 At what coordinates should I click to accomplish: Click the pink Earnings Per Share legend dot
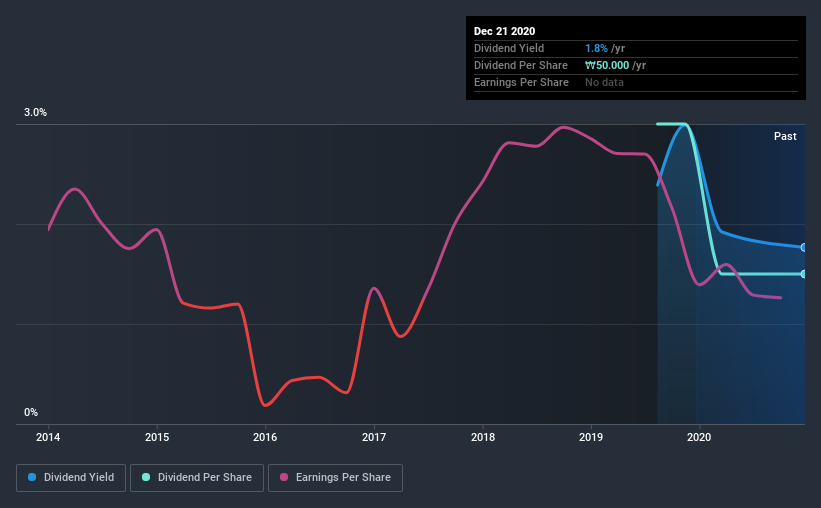click(x=284, y=477)
